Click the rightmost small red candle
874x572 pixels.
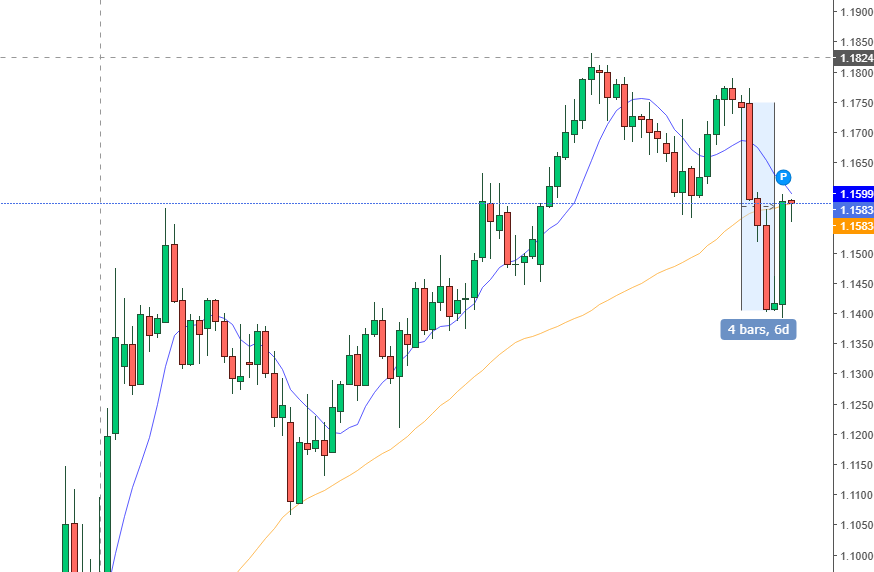click(791, 202)
